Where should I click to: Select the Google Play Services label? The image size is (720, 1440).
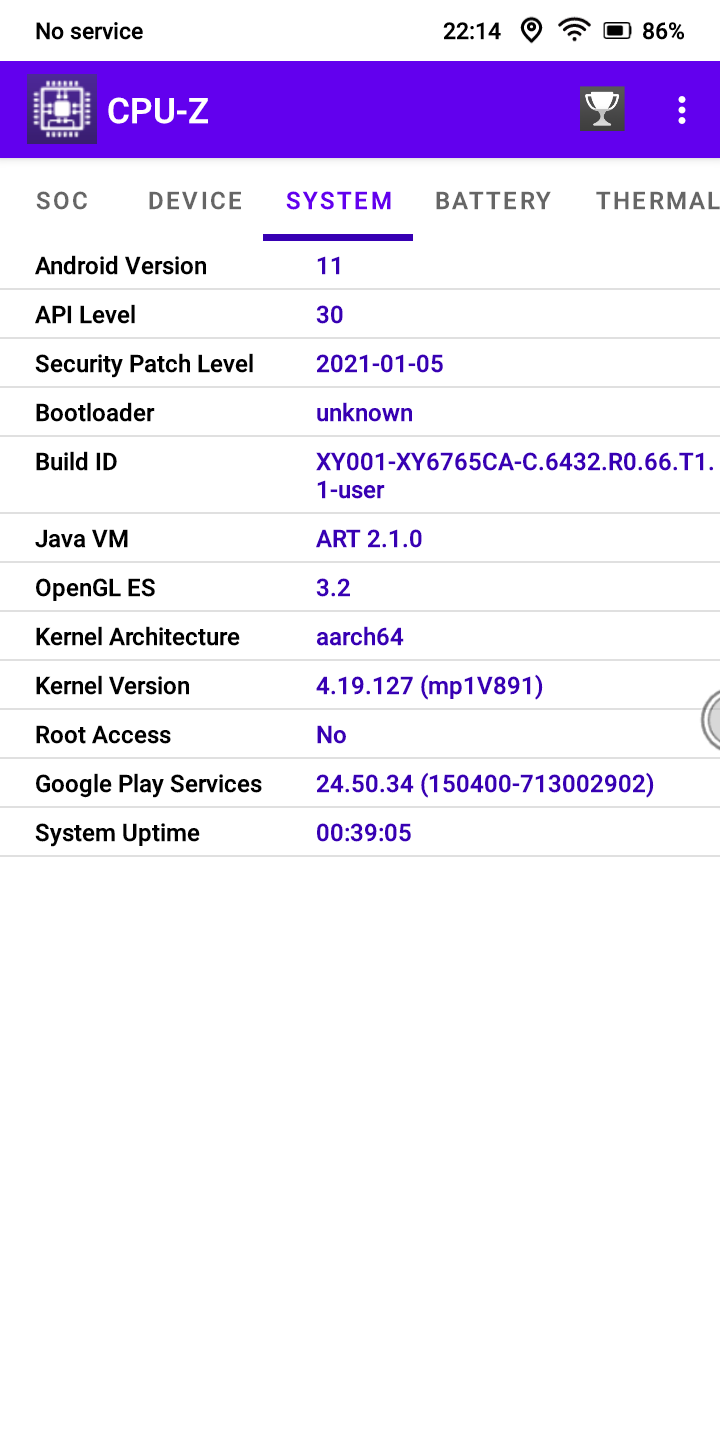pyautogui.click(x=148, y=784)
